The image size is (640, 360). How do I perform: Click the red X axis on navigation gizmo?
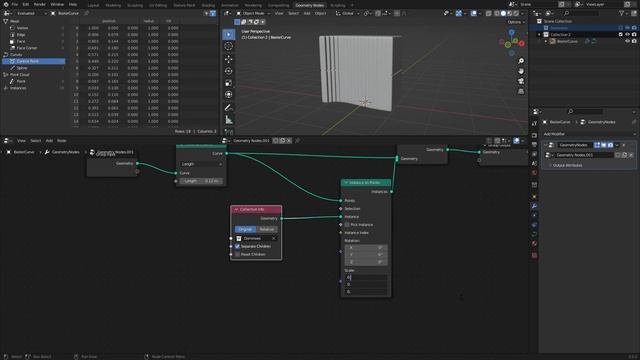(x=522, y=43)
